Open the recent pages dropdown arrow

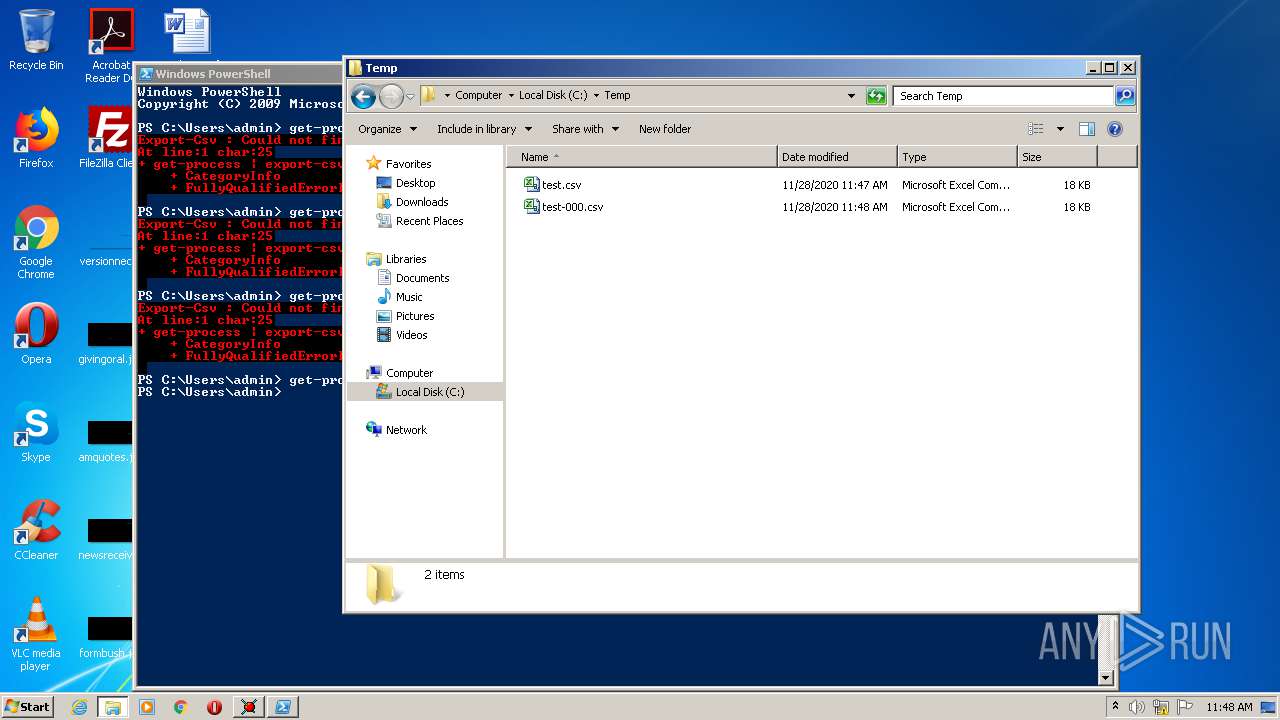click(410, 97)
